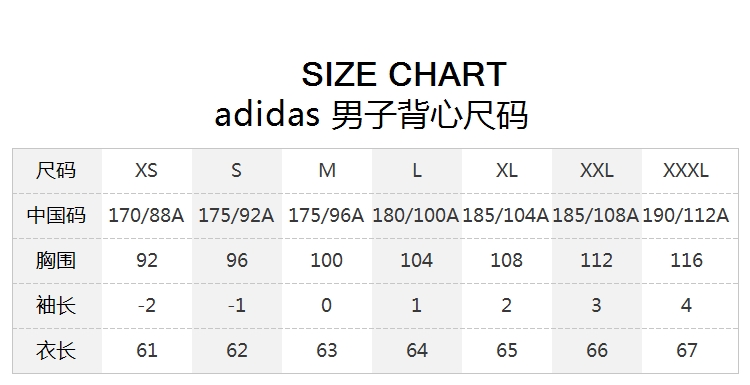
Task: Select the 180/100A China size cell
Action: tap(416, 215)
